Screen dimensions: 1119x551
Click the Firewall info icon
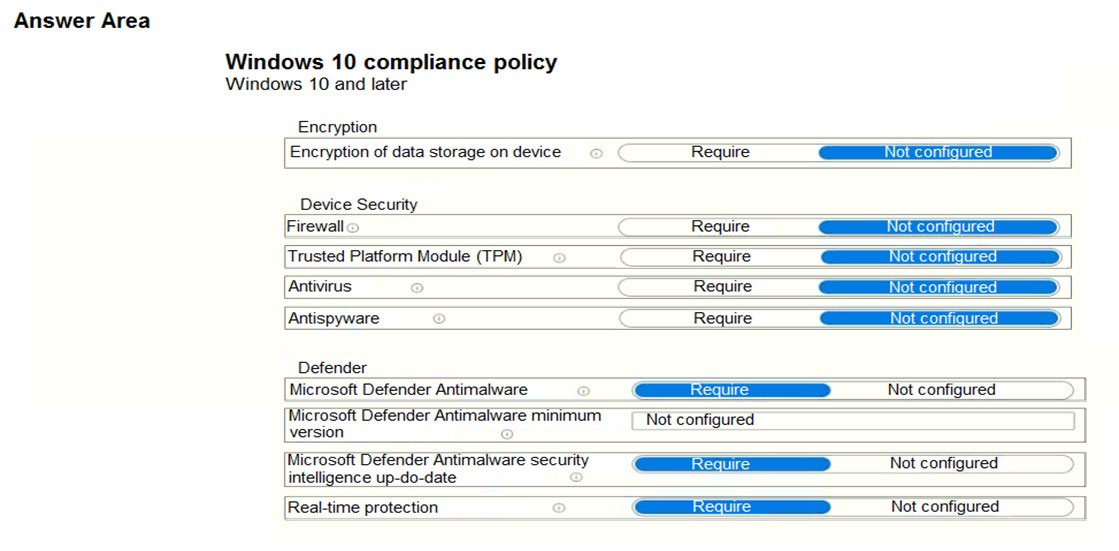pyautogui.click(x=353, y=228)
